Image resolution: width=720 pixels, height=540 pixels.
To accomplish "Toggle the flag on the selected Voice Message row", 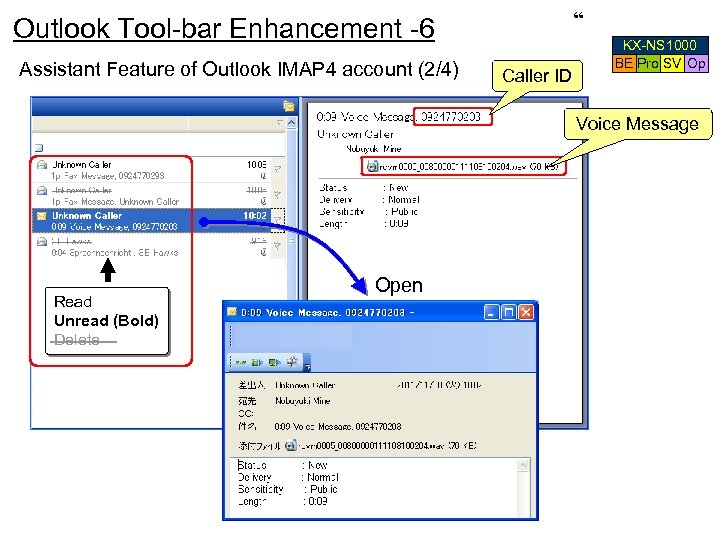I will coord(277,220).
